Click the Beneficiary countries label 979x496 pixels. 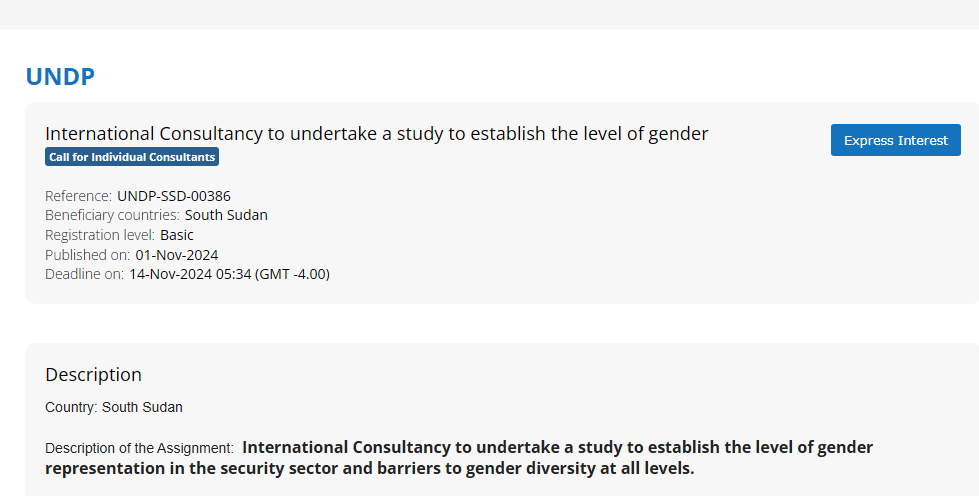tap(112, 215)
